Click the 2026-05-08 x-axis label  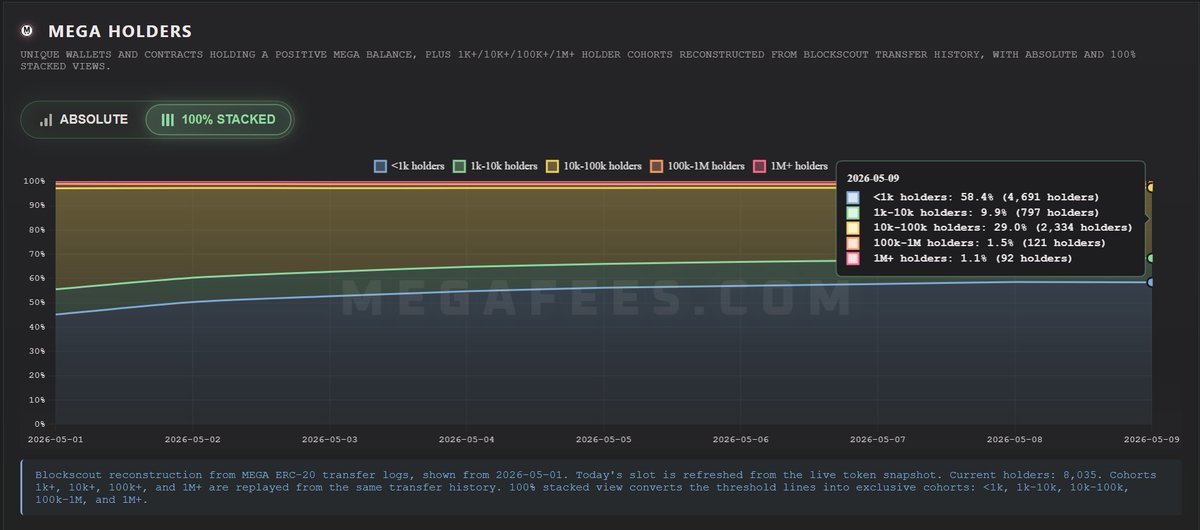point(1013,438)
